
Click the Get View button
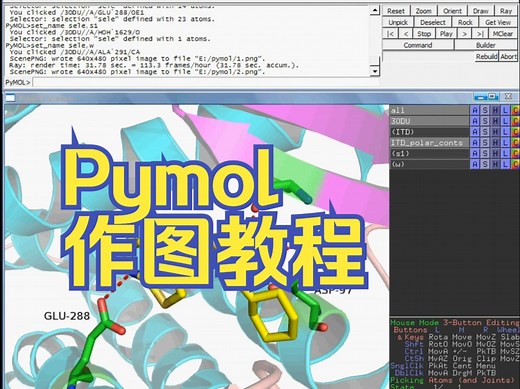pos(498,22)
